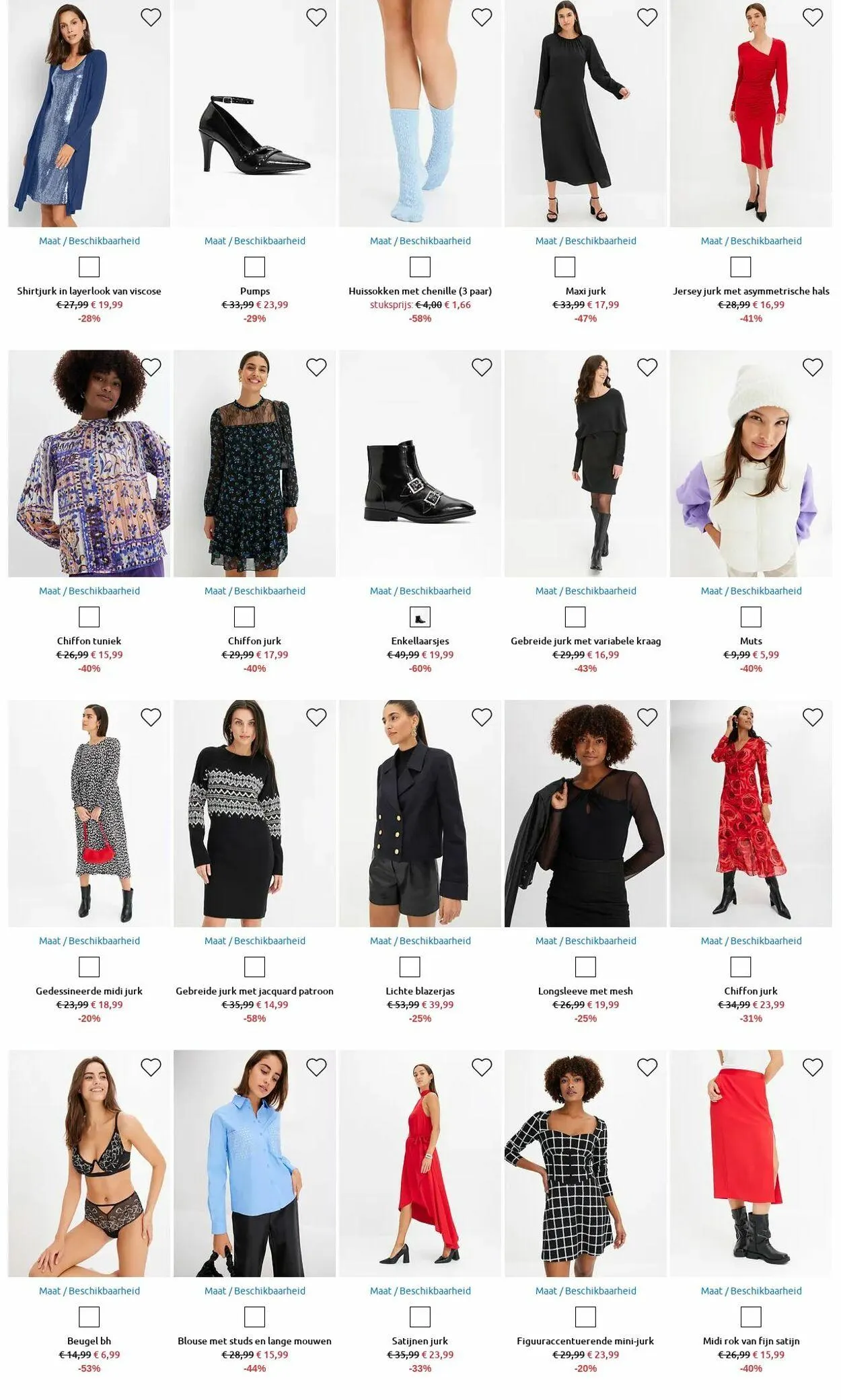Select the white color swatch under Shirtjurk in layerlook
841x1400 pixels.
pos(89,267)
